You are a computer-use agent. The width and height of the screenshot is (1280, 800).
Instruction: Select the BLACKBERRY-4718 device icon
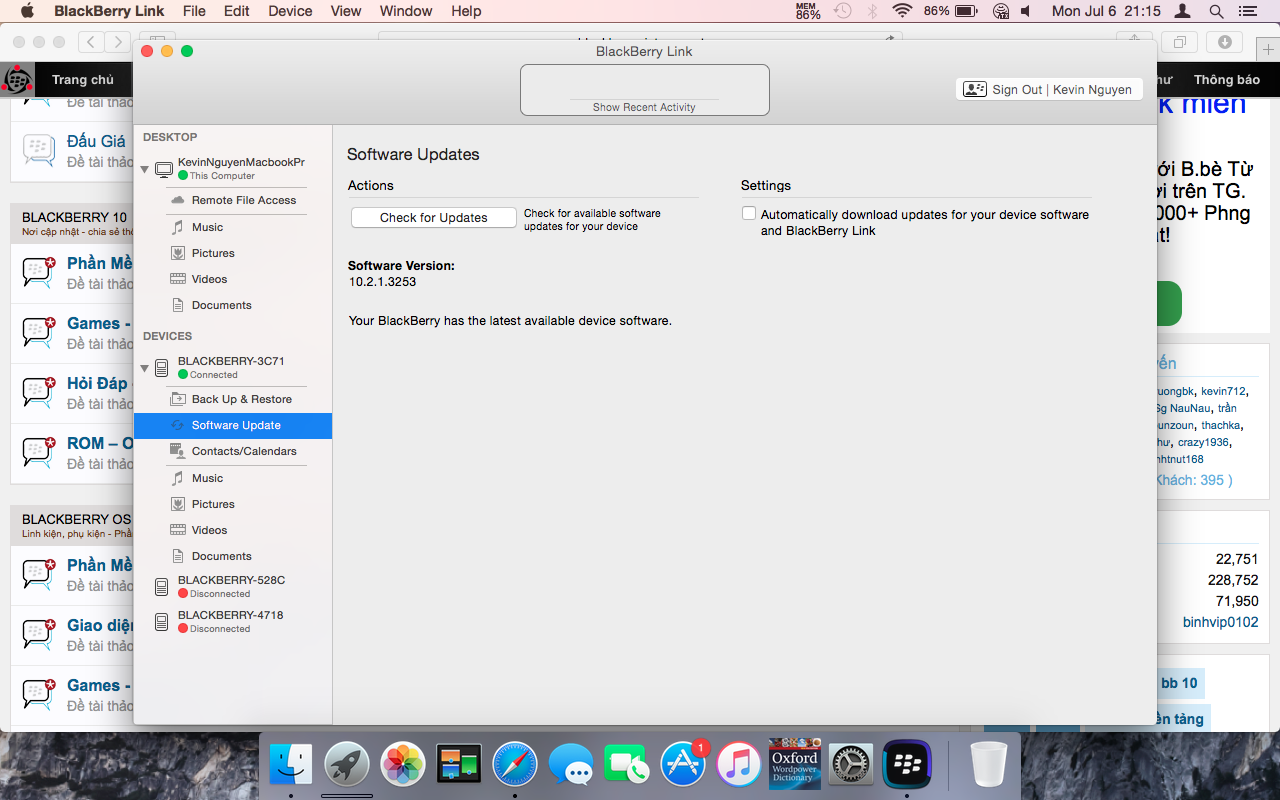coord(162,622)
